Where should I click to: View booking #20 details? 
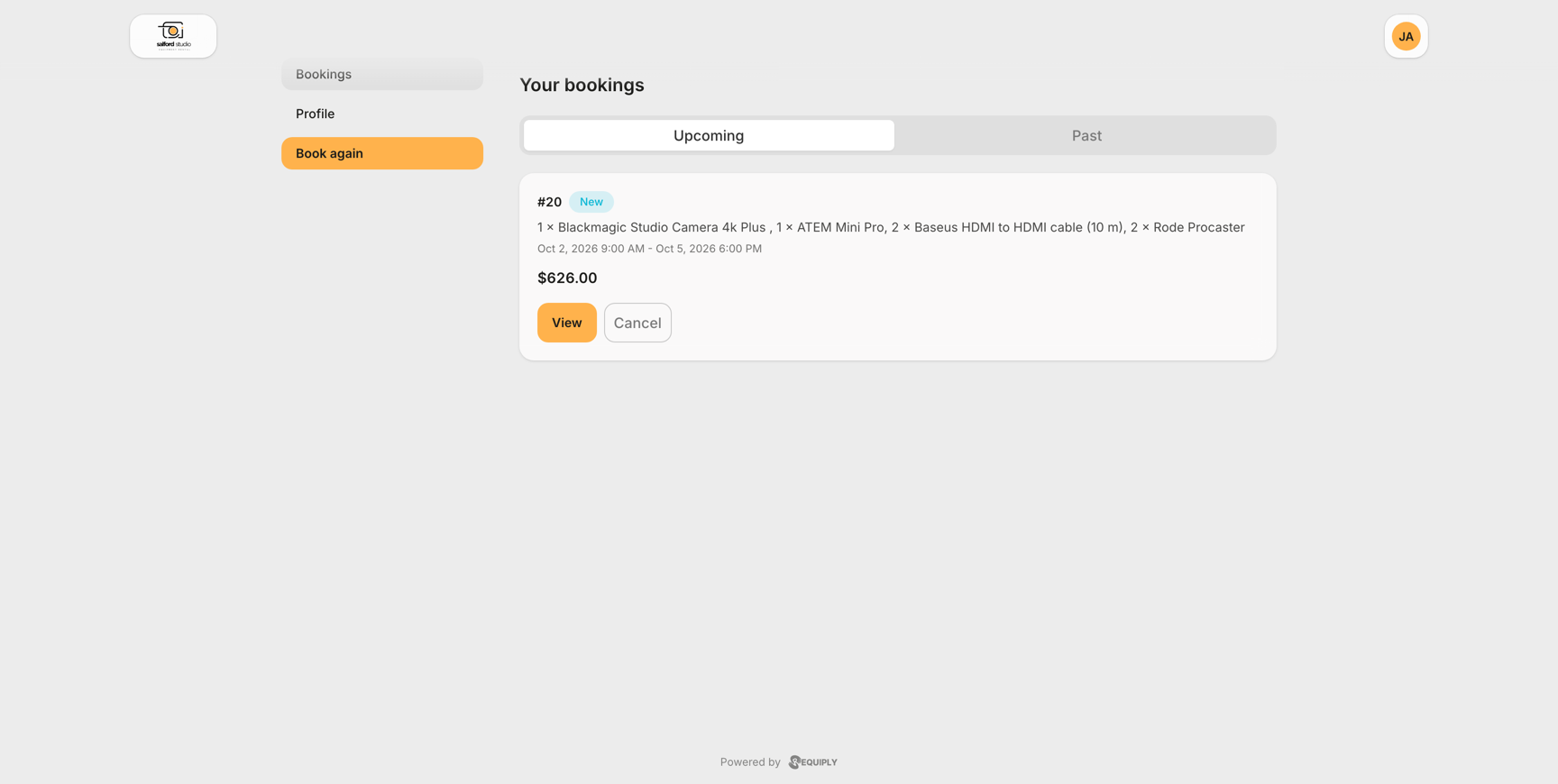[x=567, y=323]
